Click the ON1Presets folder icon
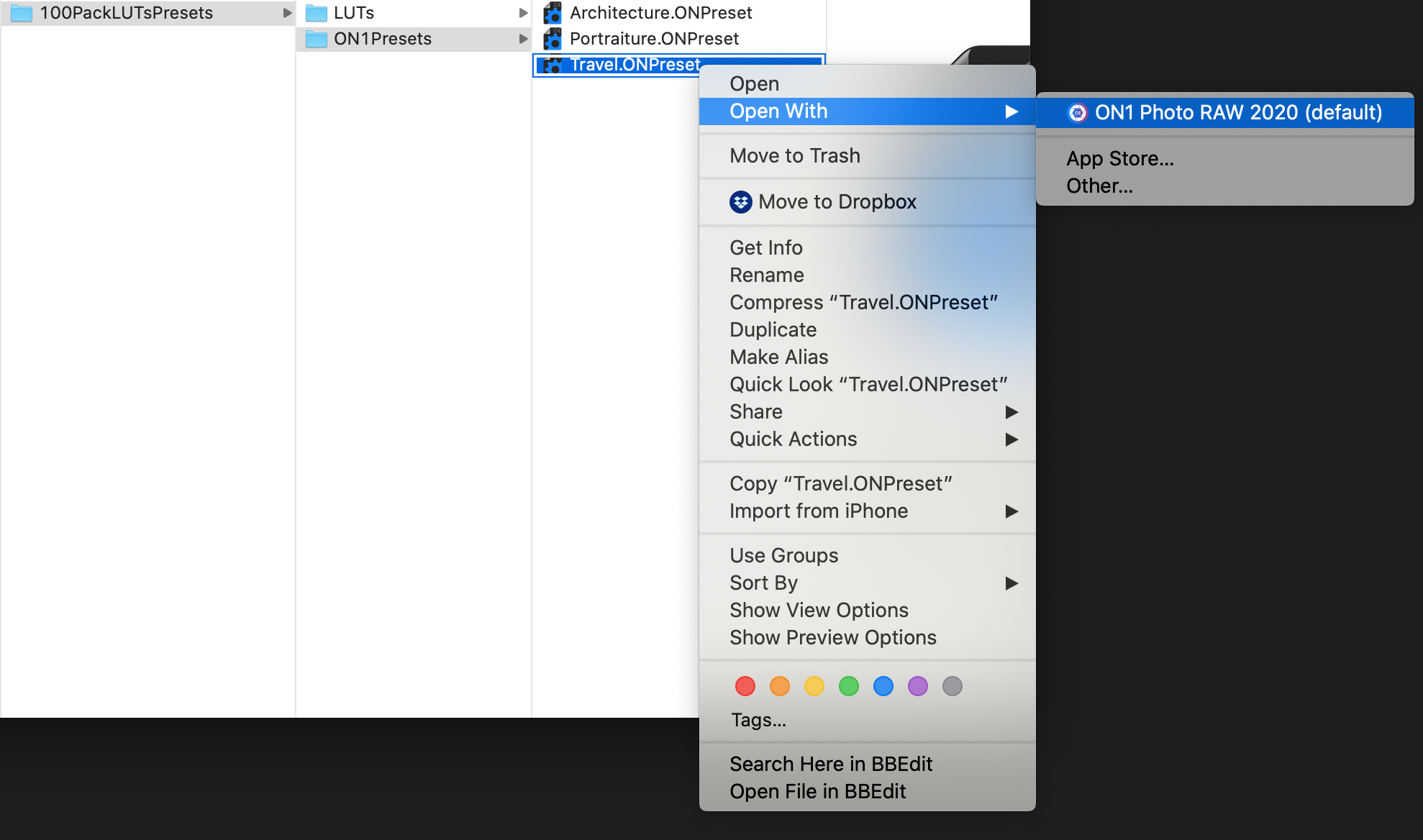The height and width of the screenshot is (840, 1423). [x=317, y=39]
